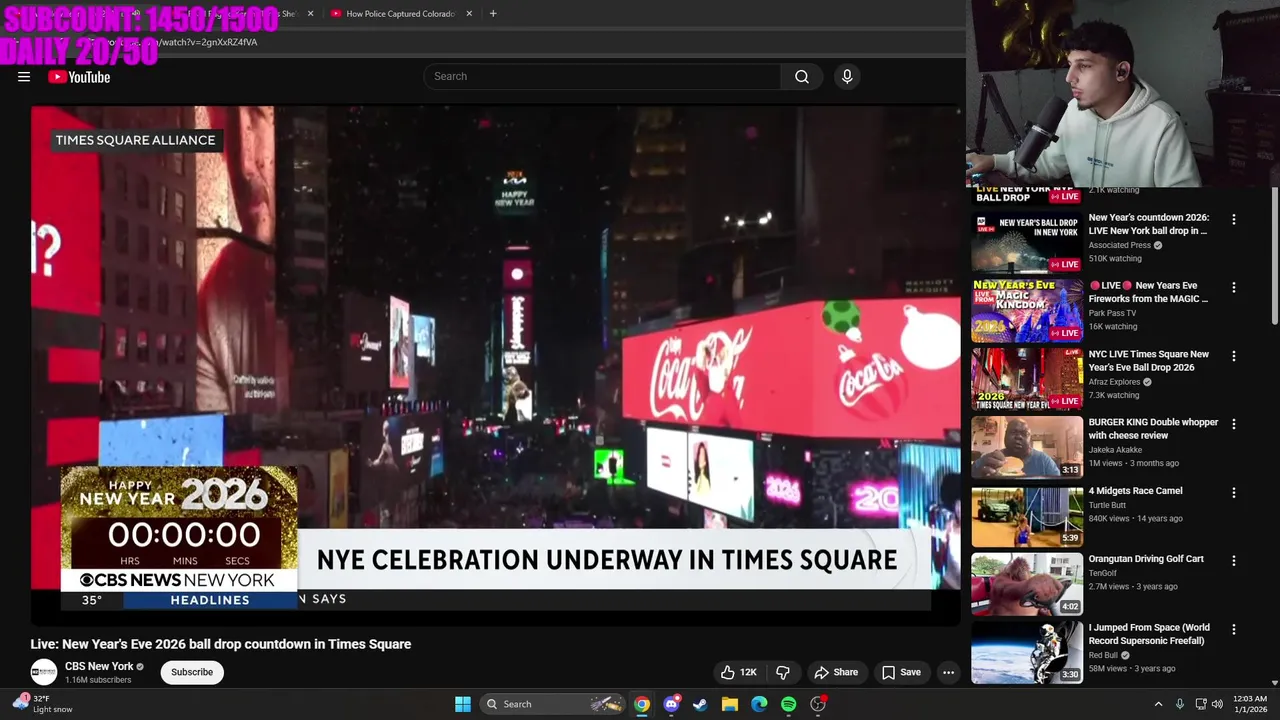Screen dimensions: 1280x720
Task: Focus the YouTube search field
Action: point(603,76)
